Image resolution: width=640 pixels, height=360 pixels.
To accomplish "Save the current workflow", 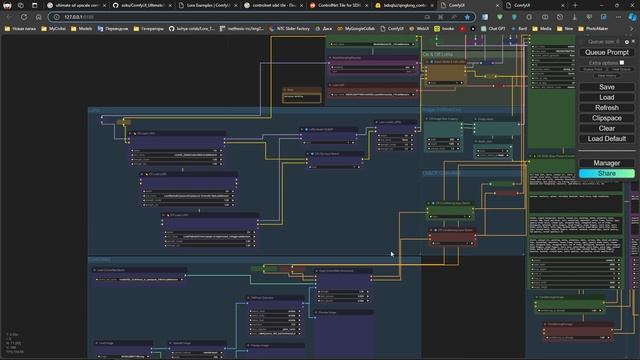I will [607, 87].
